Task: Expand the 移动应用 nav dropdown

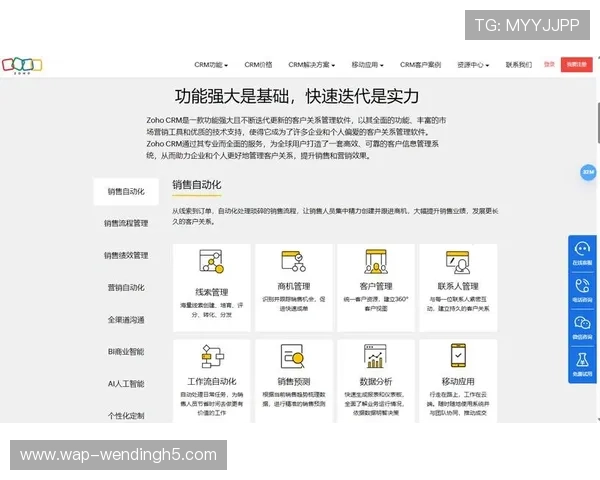Action: 367,65
